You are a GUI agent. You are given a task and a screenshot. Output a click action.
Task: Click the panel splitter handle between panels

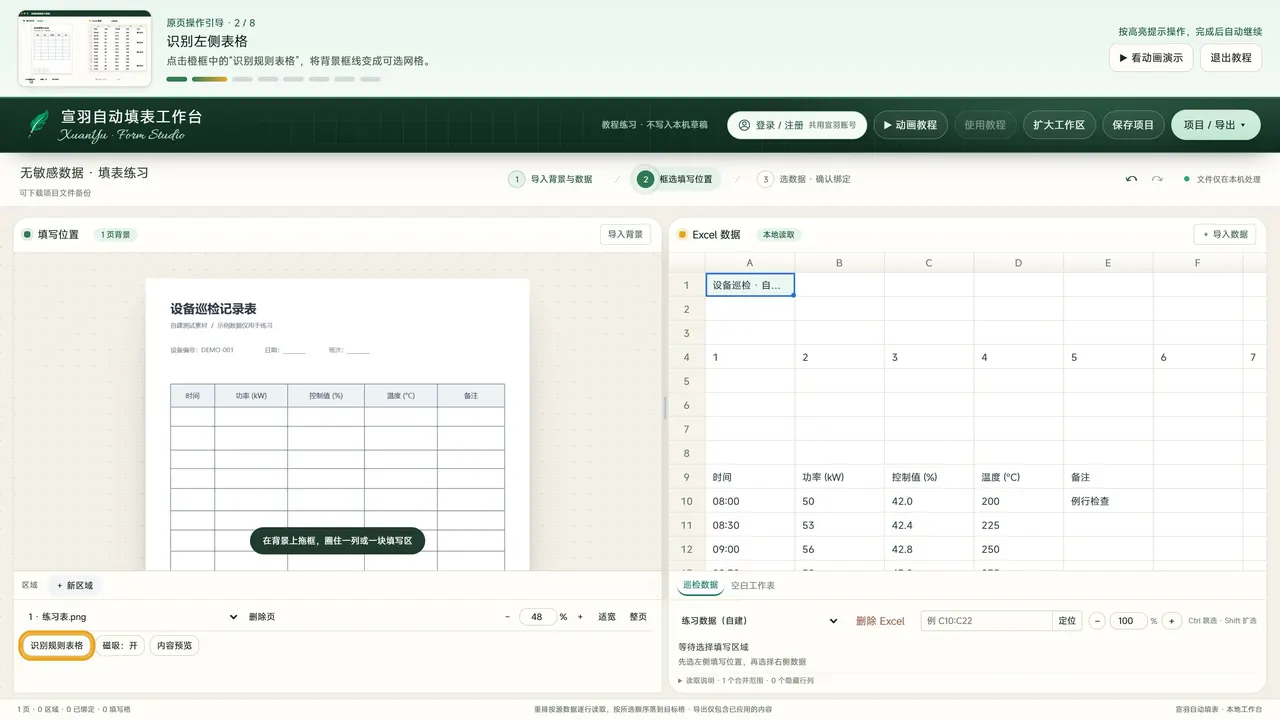tap(665, 407)
